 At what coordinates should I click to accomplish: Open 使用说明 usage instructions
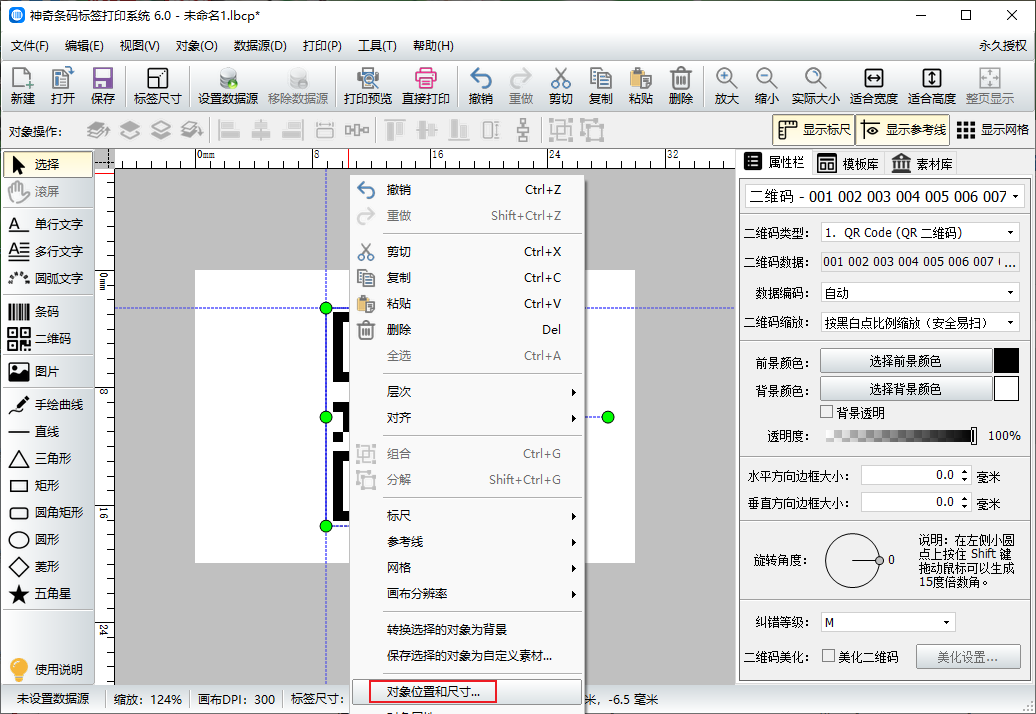pos(46,669)
